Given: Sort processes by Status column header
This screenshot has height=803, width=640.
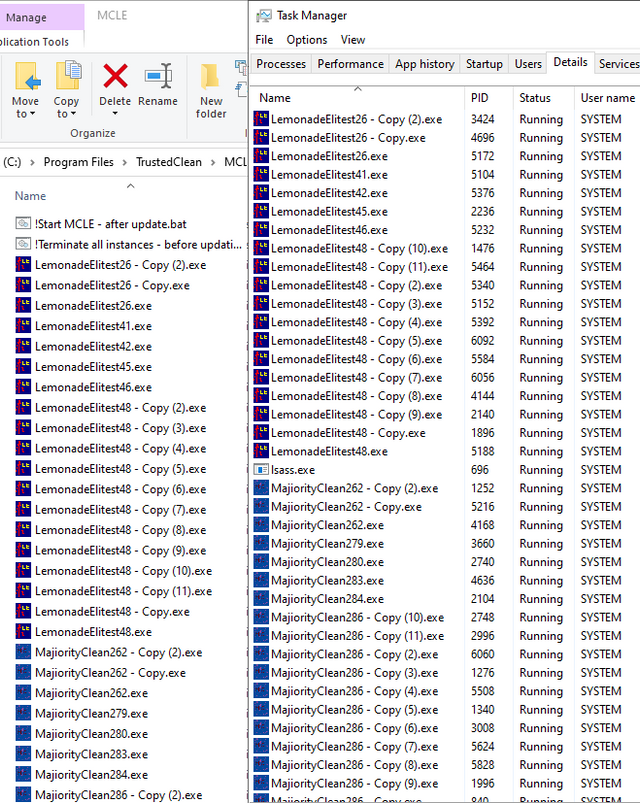Looking at the screenshot, I should (x=535, y=98).
